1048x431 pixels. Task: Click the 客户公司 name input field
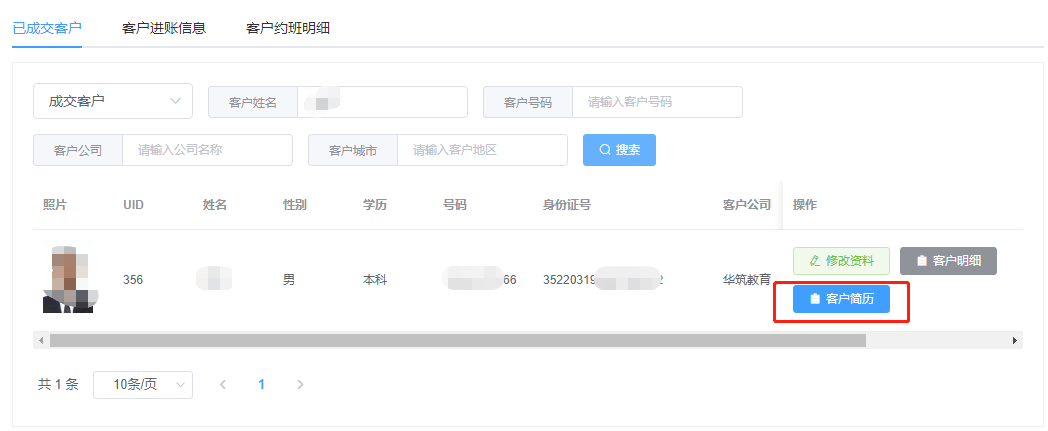(x=207, y=150)
